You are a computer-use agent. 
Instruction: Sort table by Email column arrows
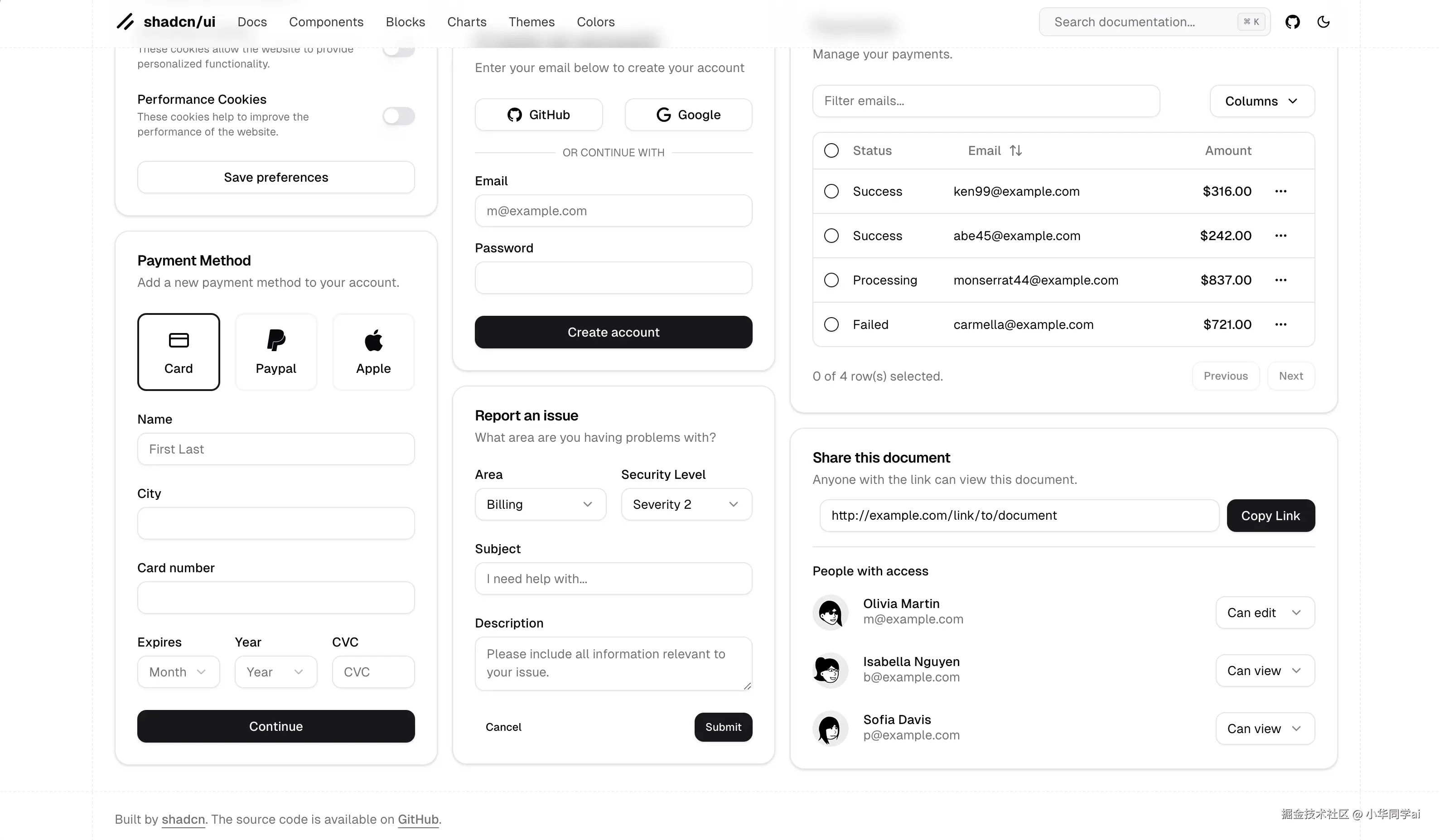[x=1015, y=151]
